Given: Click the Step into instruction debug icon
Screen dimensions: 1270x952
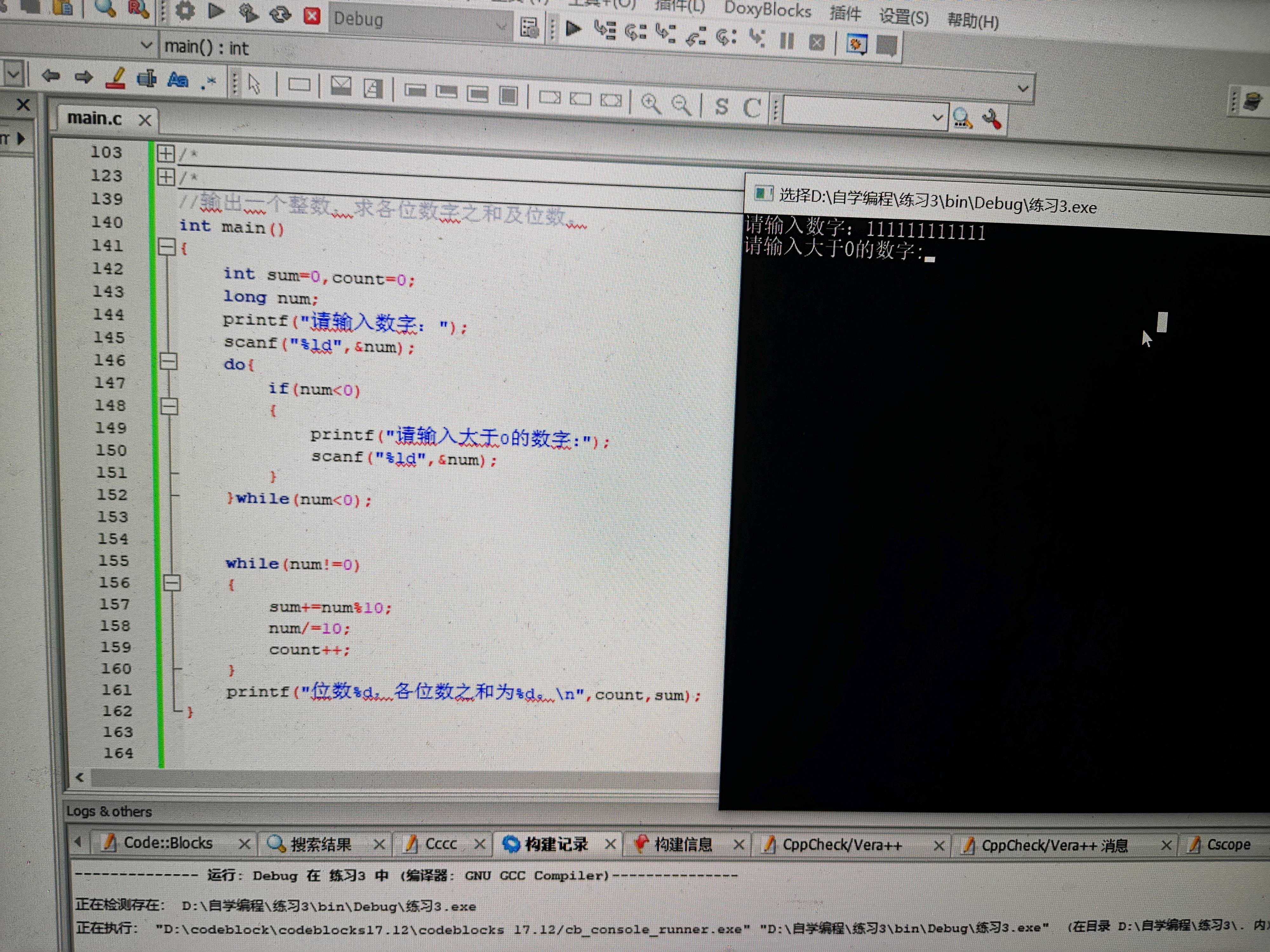Looking at the screenshot, I should point(757,38).
